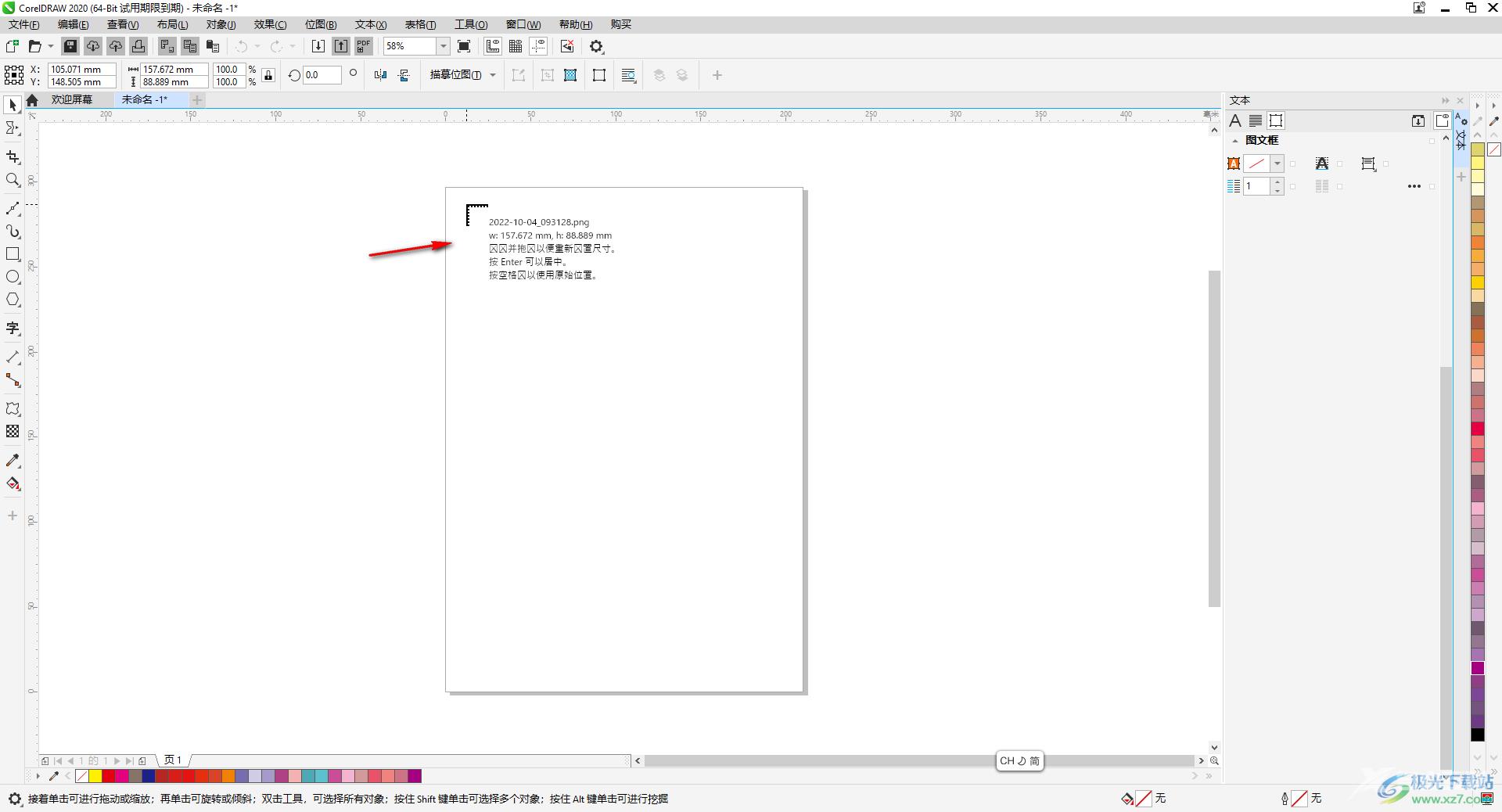The image size is (1502, 812).
Task: Click the New document icon
Action: coord(13,46)
